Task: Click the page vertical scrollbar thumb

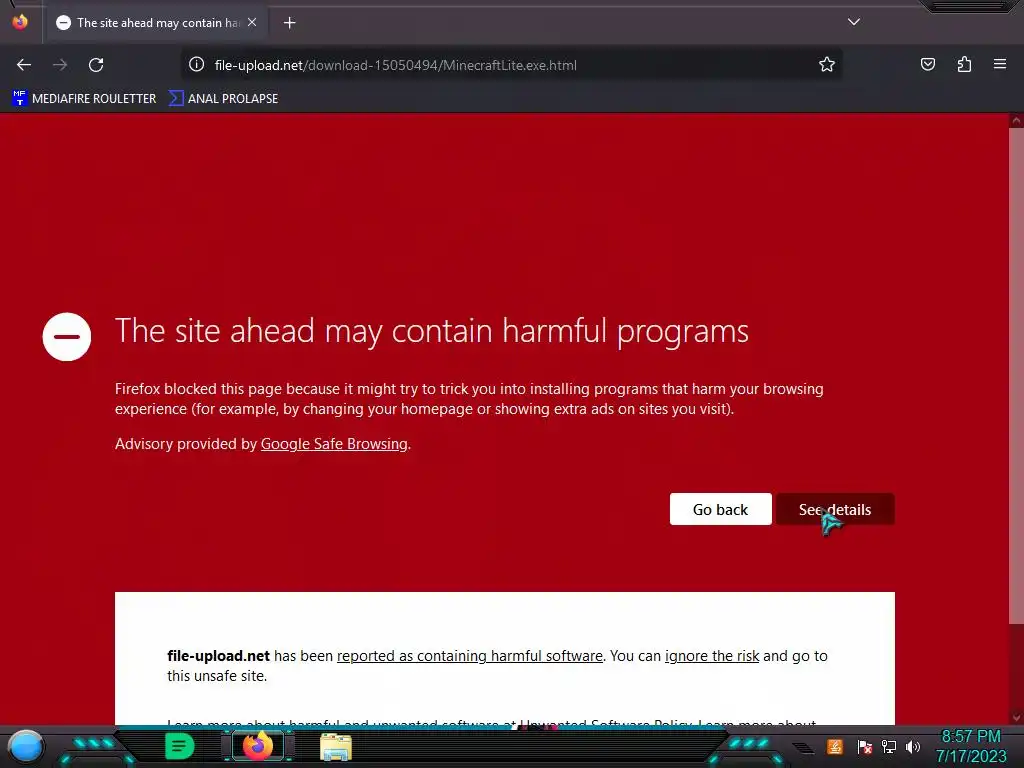Action: point(1016,376)
